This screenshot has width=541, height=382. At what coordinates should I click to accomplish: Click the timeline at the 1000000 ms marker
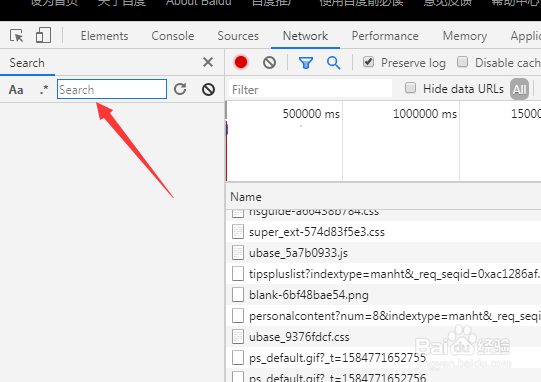(425, 114)
